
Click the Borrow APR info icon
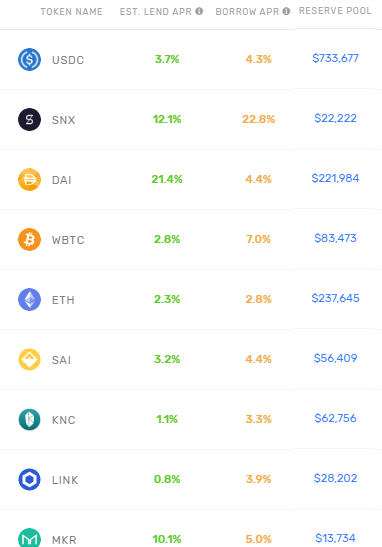[286, 11]
